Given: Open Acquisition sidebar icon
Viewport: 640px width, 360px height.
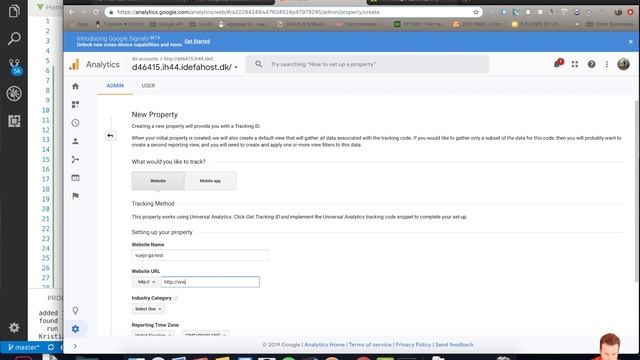Looking at the screenshot, I should (x=76, y=159).
